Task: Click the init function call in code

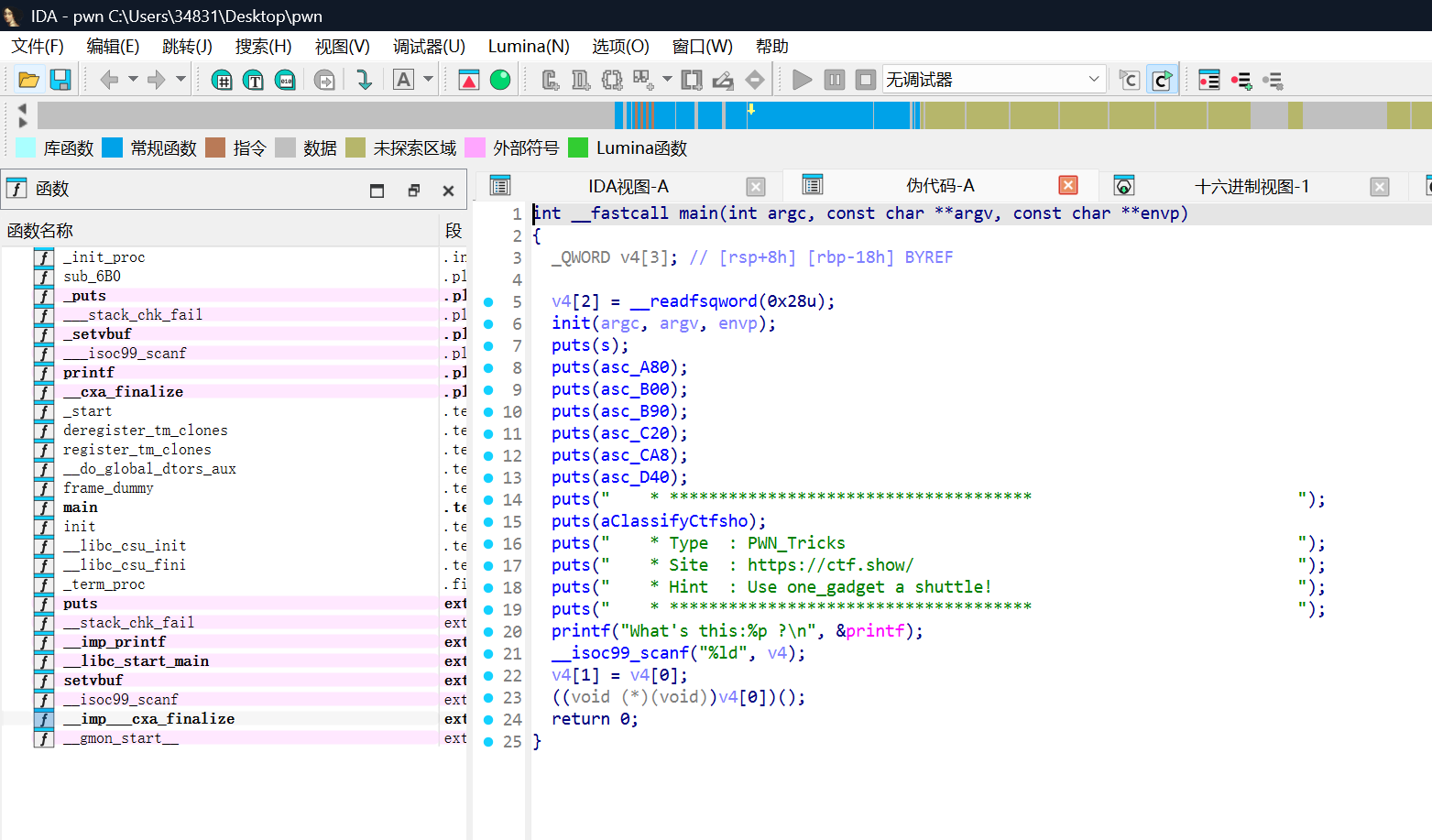Action: (571, 323)
